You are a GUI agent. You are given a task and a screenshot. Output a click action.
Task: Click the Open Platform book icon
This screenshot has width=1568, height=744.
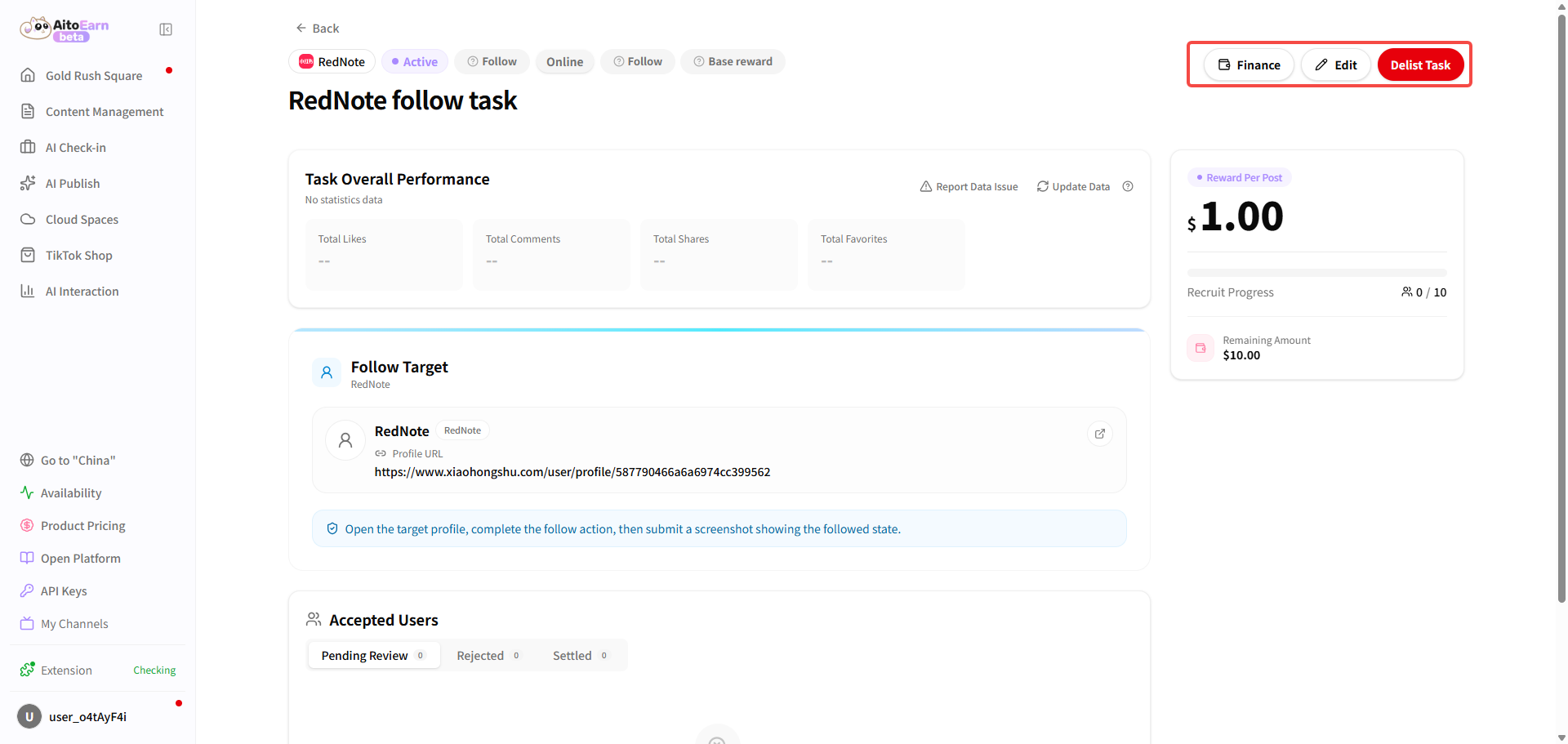pos(27,558)
